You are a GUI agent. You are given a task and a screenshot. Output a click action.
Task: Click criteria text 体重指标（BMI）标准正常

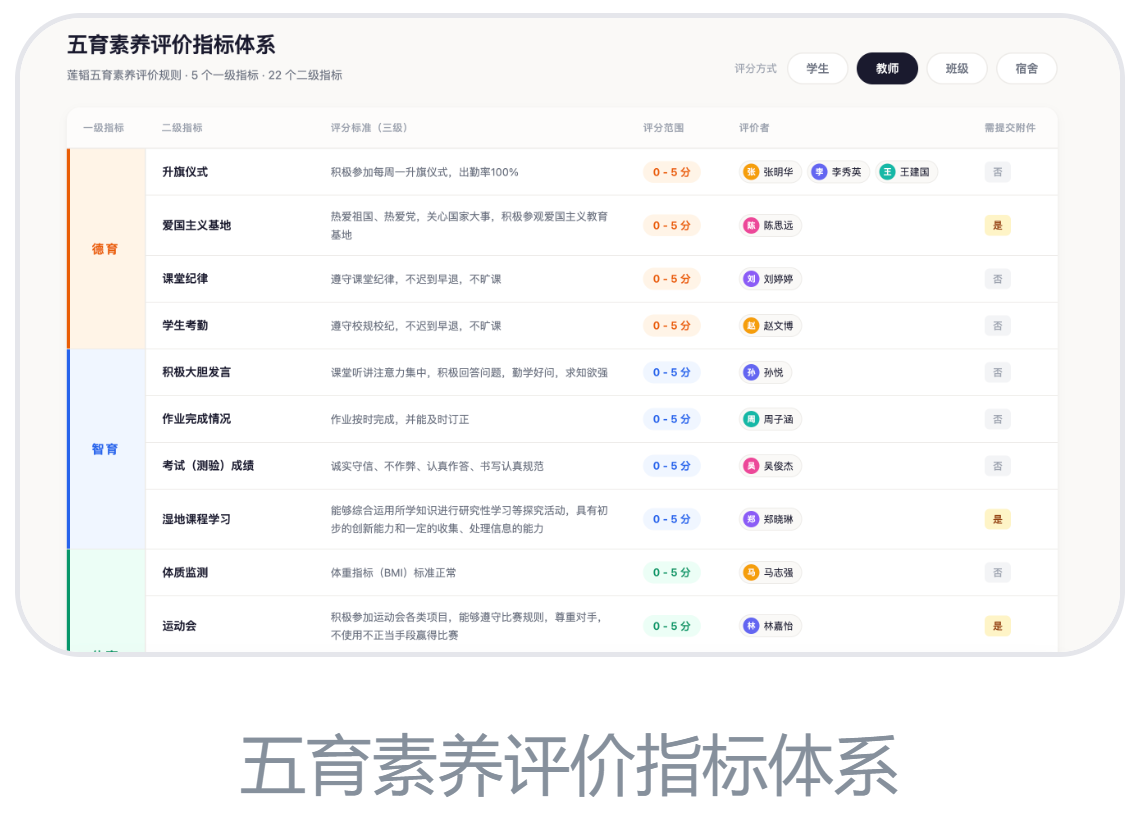click(x=393, y=573)
